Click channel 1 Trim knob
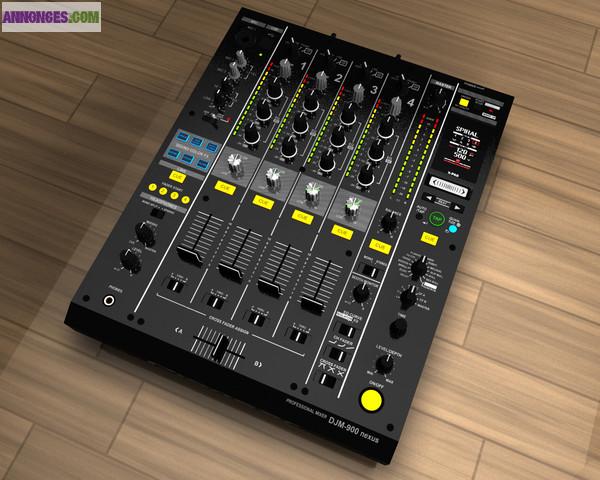 pos(285,68)
